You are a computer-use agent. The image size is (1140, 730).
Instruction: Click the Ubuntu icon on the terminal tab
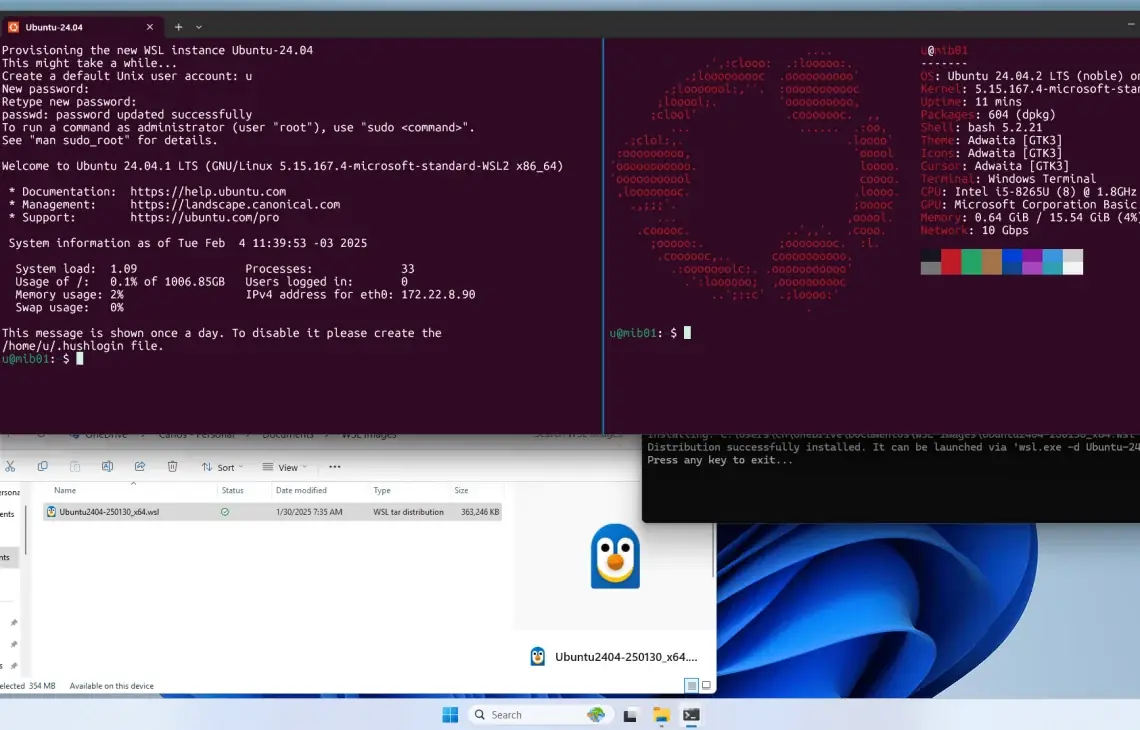click(13, 27)
